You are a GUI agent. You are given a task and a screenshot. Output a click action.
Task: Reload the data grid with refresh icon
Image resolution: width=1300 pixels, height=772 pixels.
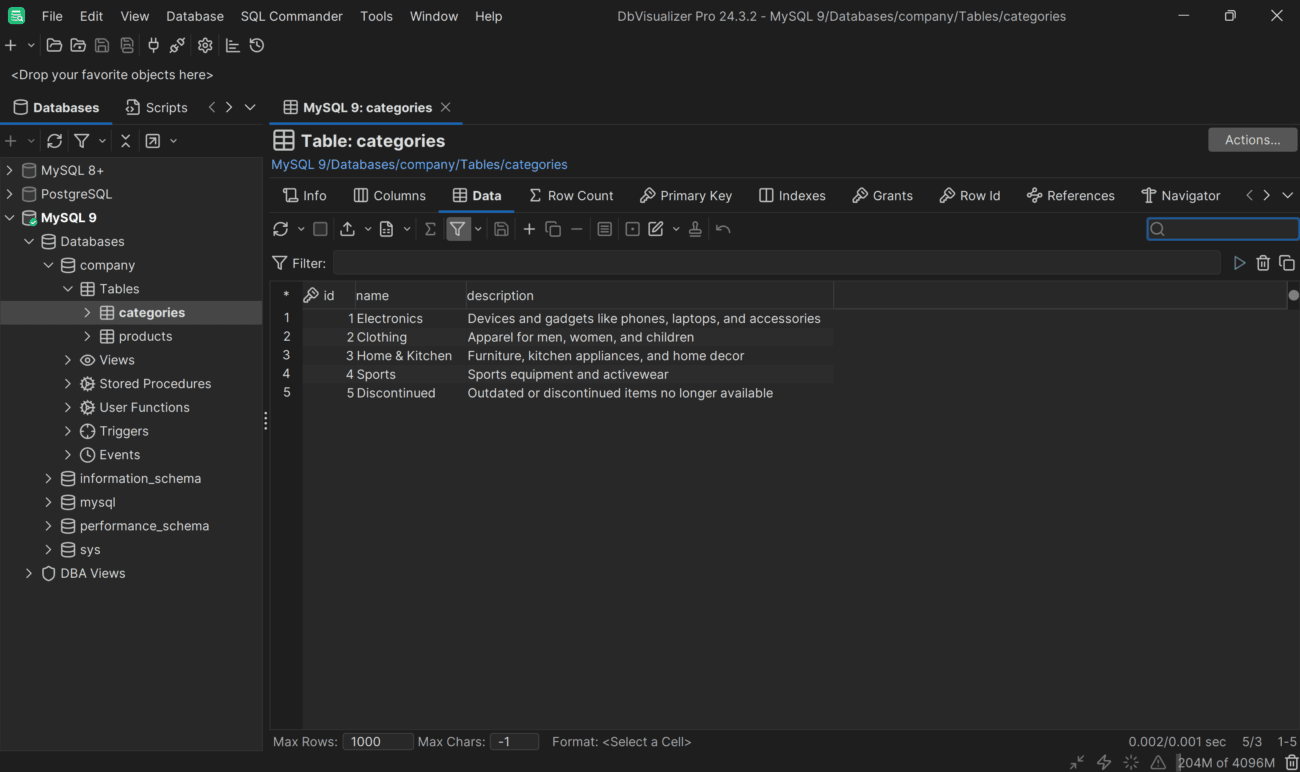point(280,229)
